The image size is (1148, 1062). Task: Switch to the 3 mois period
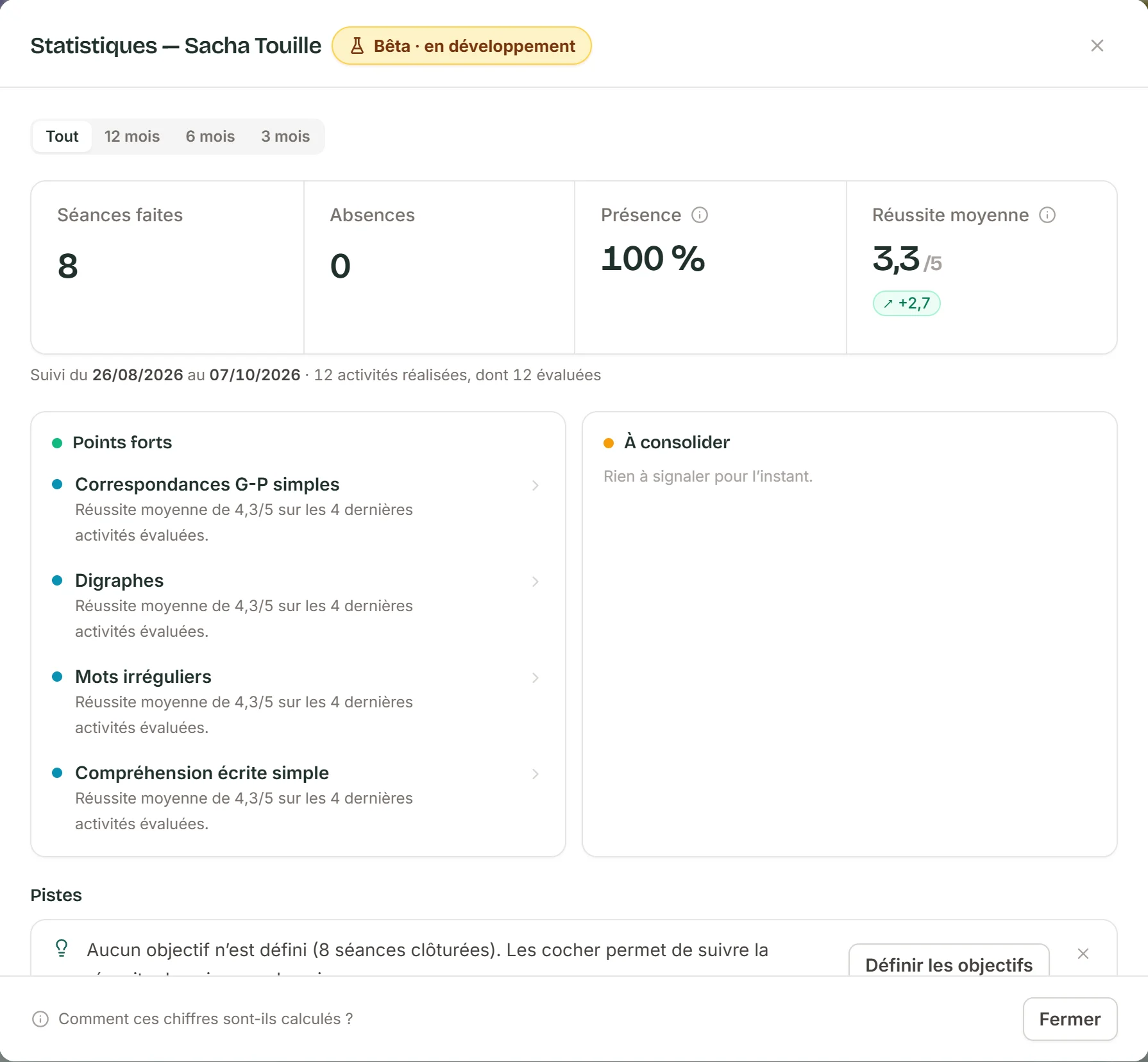point(285,137)
